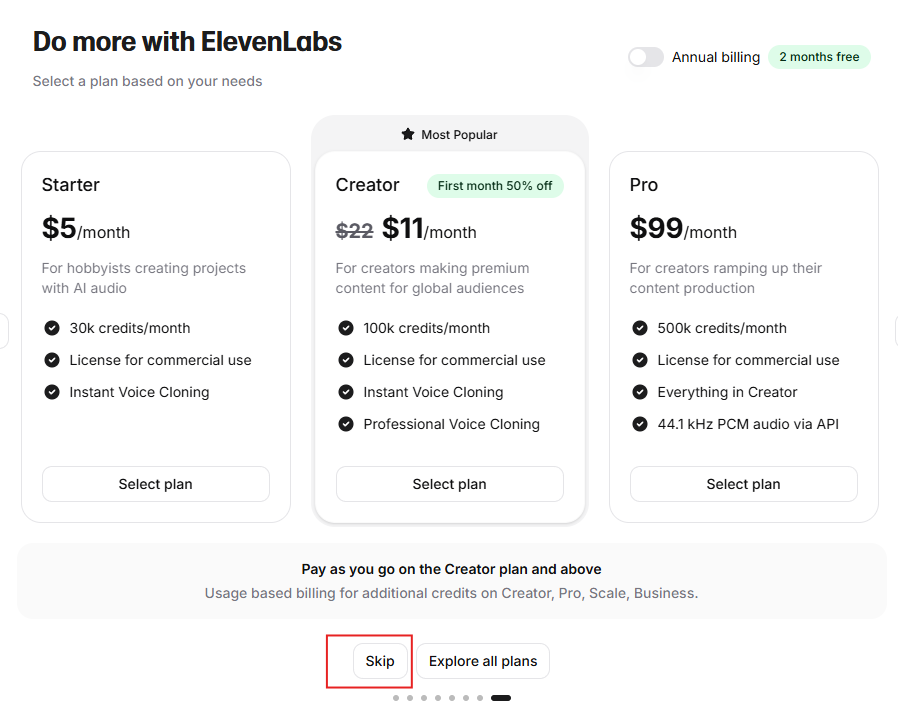This screenshot has width=898, height=705.
Task: Click checkmark icon beside 100k credits/month
Action: [x=346, y=328]
